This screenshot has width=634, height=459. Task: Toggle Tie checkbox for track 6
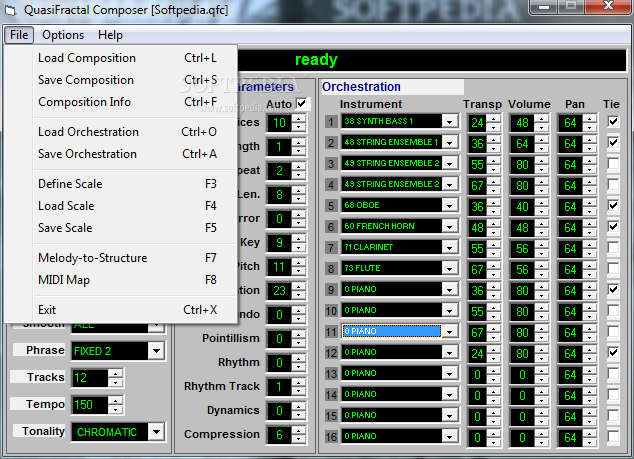point(613,226)
